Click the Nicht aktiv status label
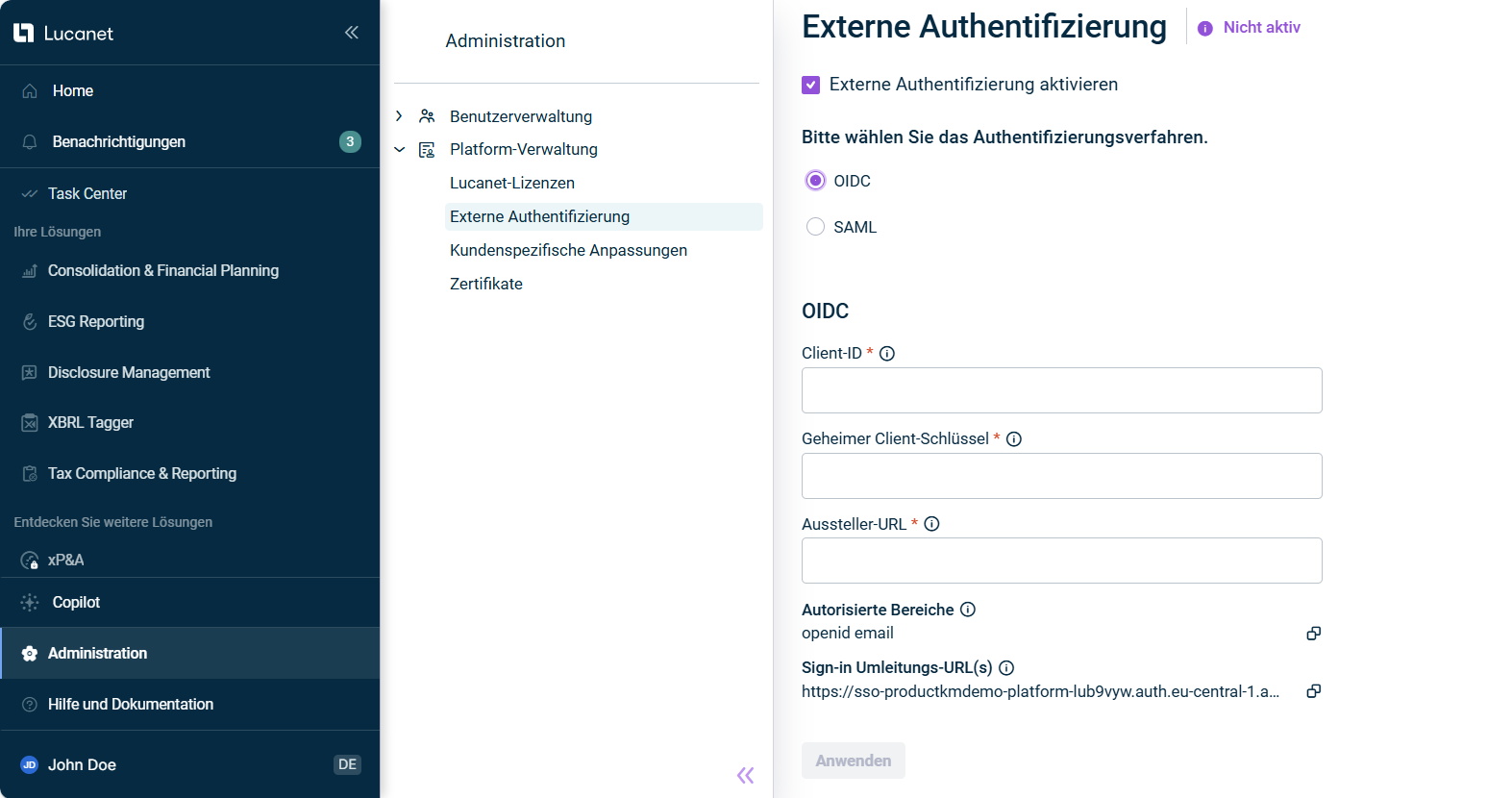1512x798 pixels. [1261, 28]
